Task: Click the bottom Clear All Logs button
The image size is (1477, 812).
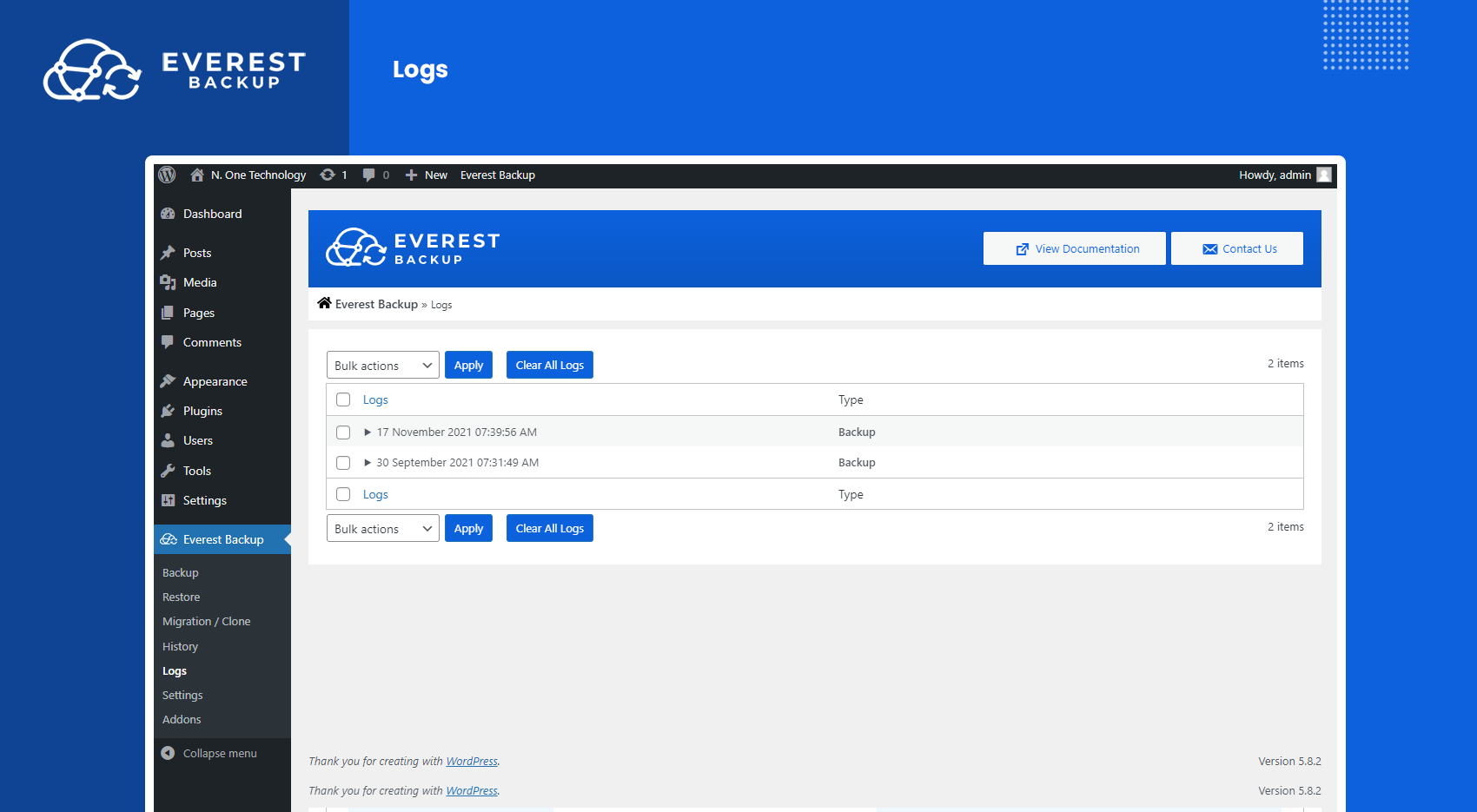Action: (550, 528)
